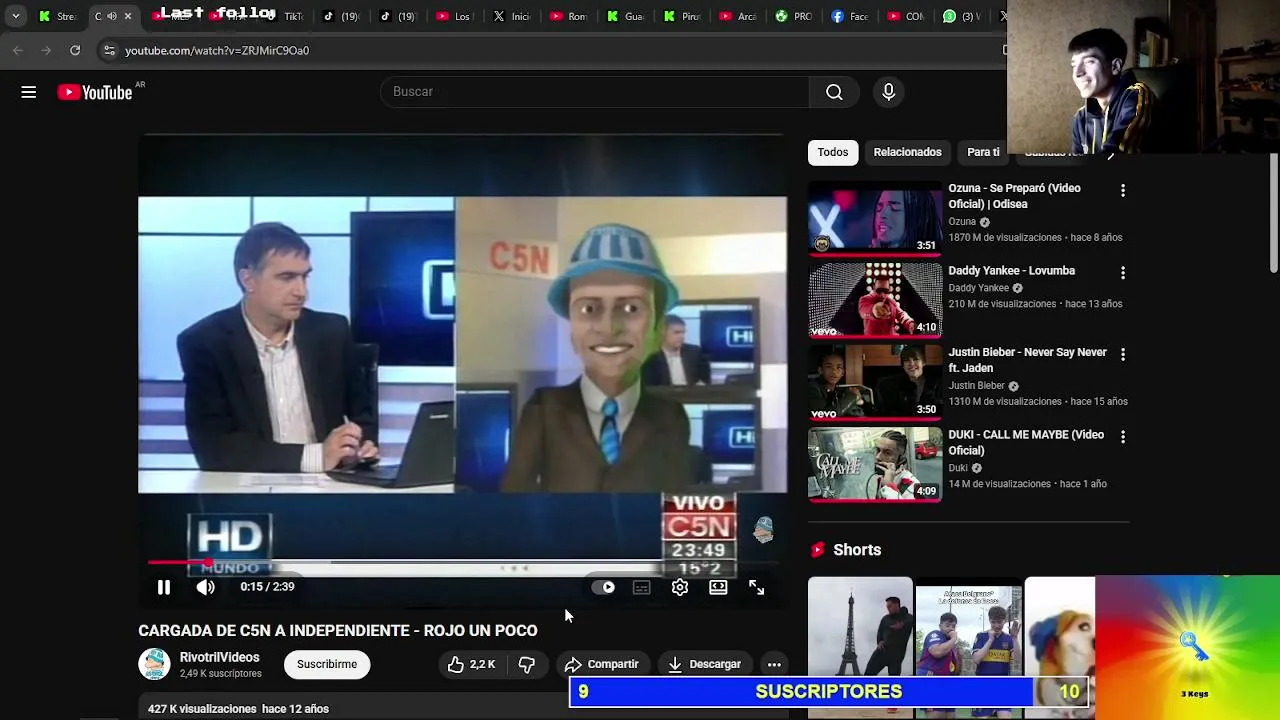The image size is (1280, 720).
Task: Switch to the Kick 'Piru' tab
Action: tap(683, 16)
